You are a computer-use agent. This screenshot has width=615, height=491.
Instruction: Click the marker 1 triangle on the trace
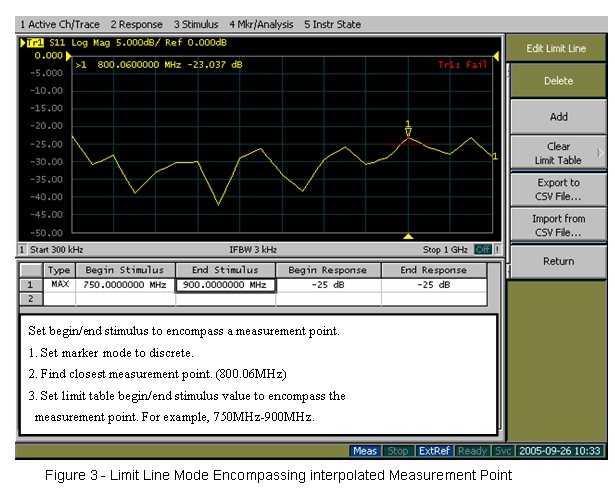408,131
